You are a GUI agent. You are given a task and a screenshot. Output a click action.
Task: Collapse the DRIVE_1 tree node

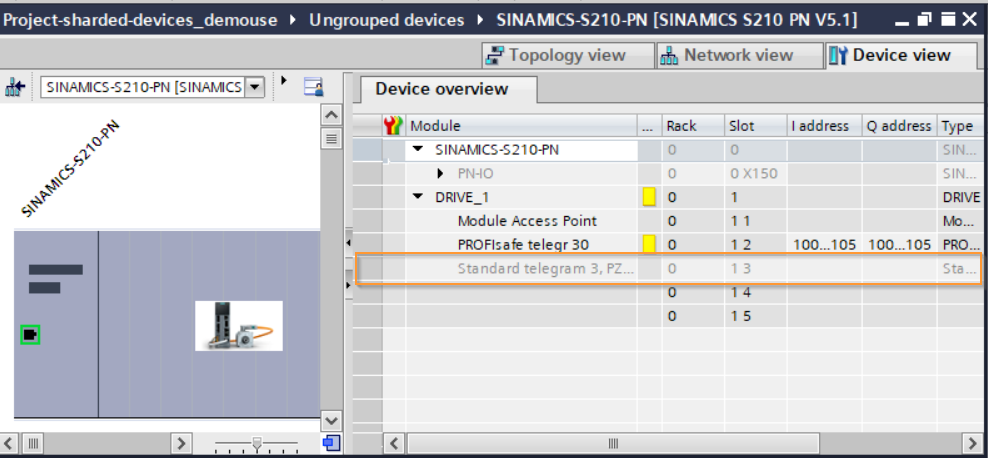pyautogui.click(x=417, y=197)
